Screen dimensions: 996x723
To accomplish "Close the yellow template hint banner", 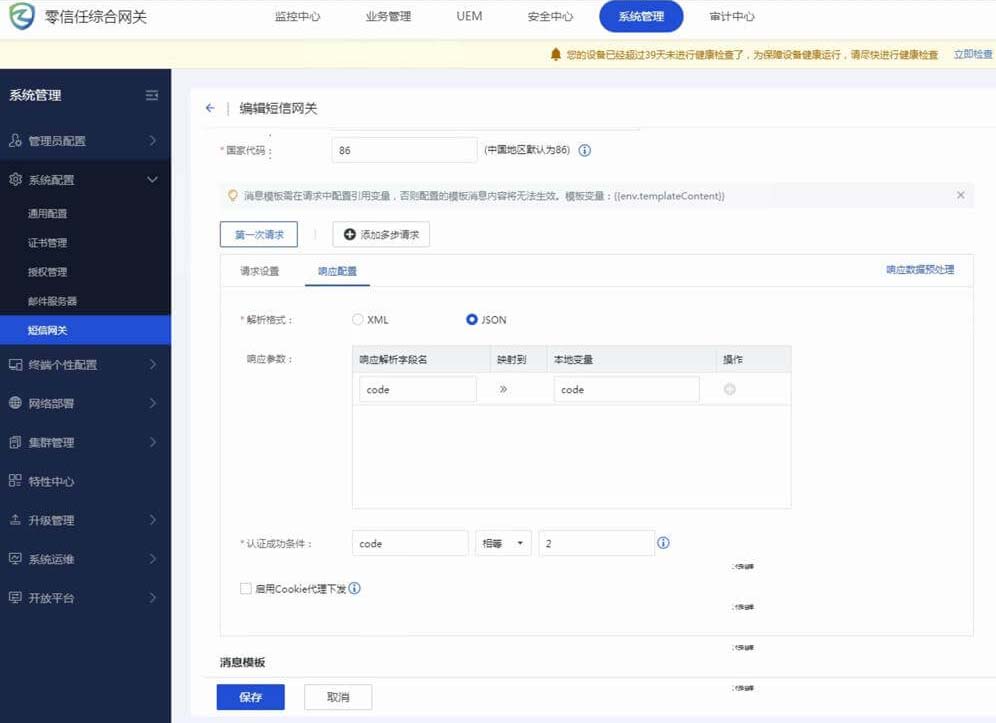I will point(961,196).
